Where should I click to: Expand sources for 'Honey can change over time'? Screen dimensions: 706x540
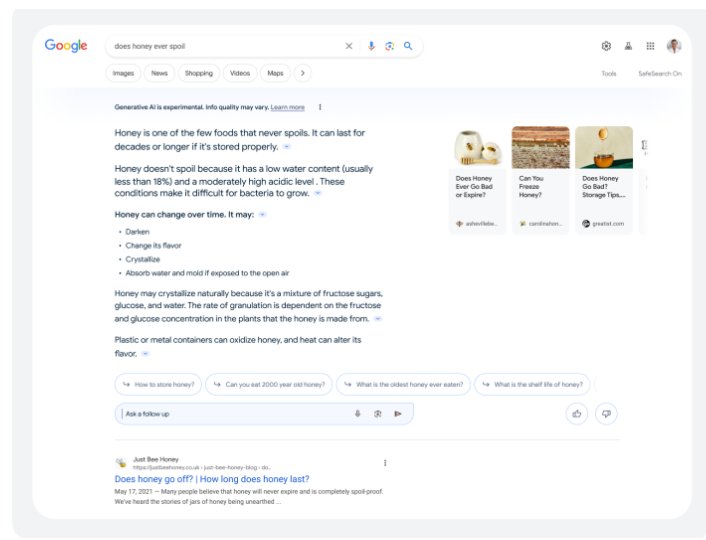(x=263, y=214)
